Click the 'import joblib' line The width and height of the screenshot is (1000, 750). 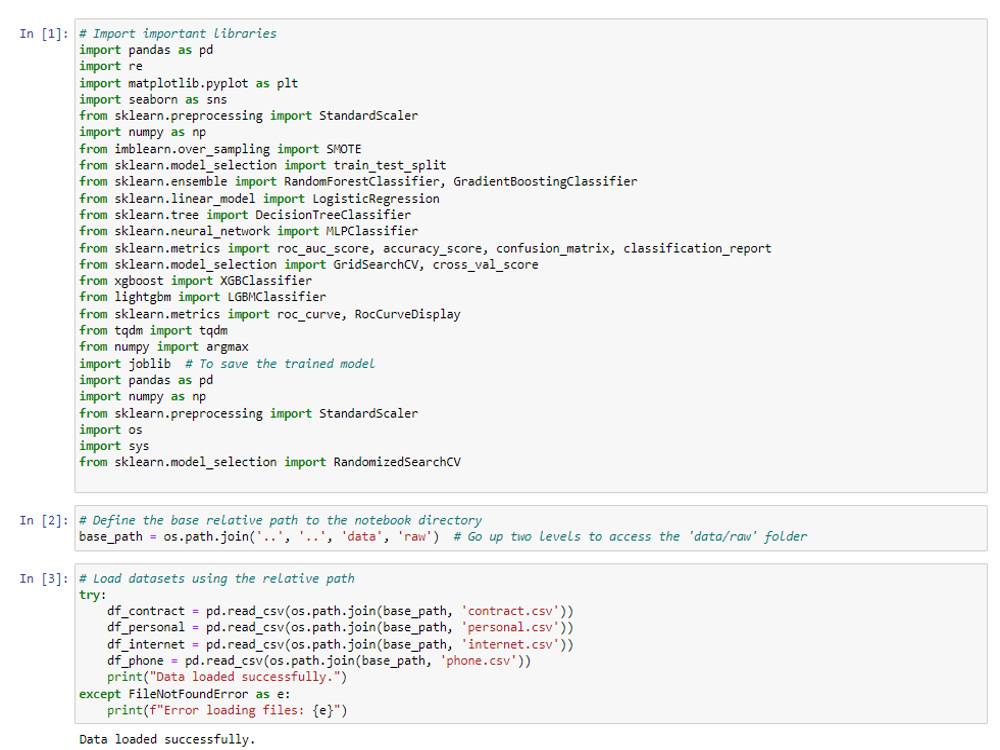click(227, 364)
